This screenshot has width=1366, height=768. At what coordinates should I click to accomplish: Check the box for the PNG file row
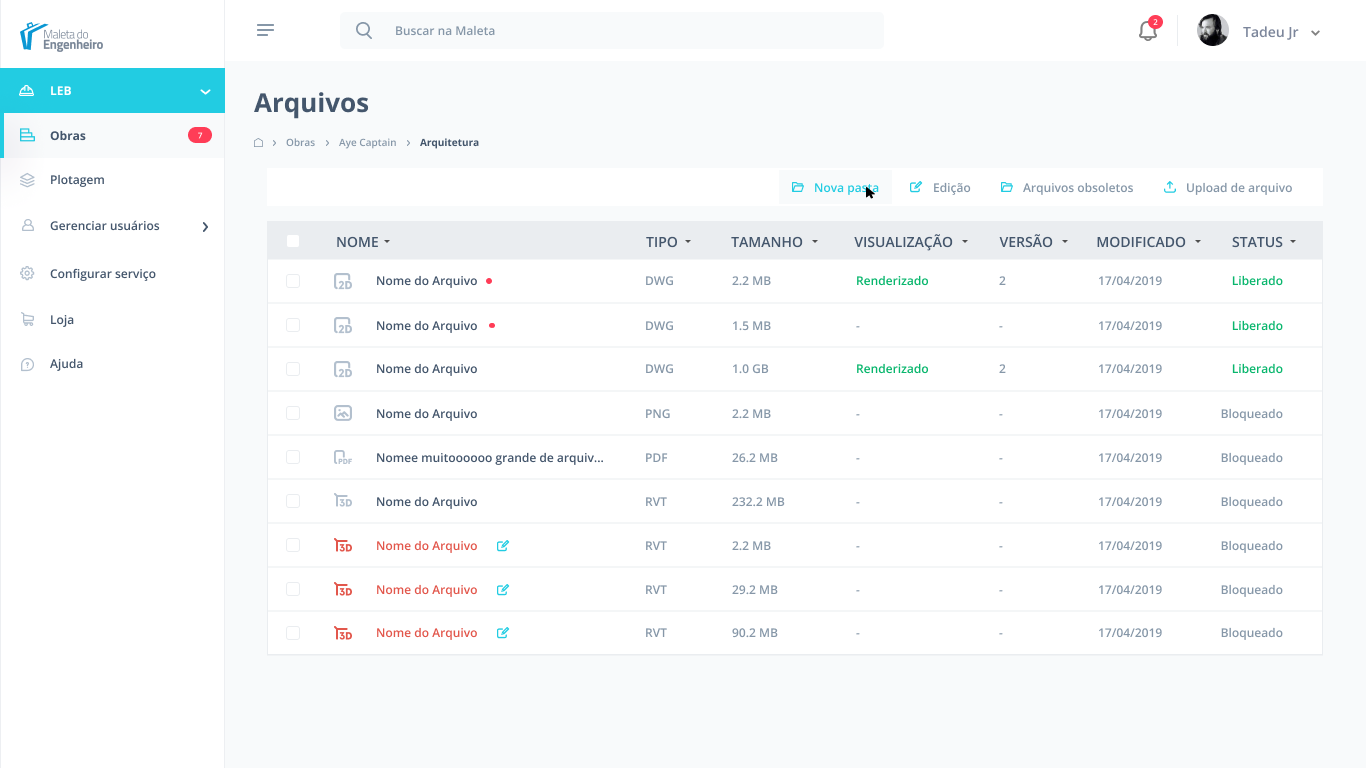(x=293, y=413)
